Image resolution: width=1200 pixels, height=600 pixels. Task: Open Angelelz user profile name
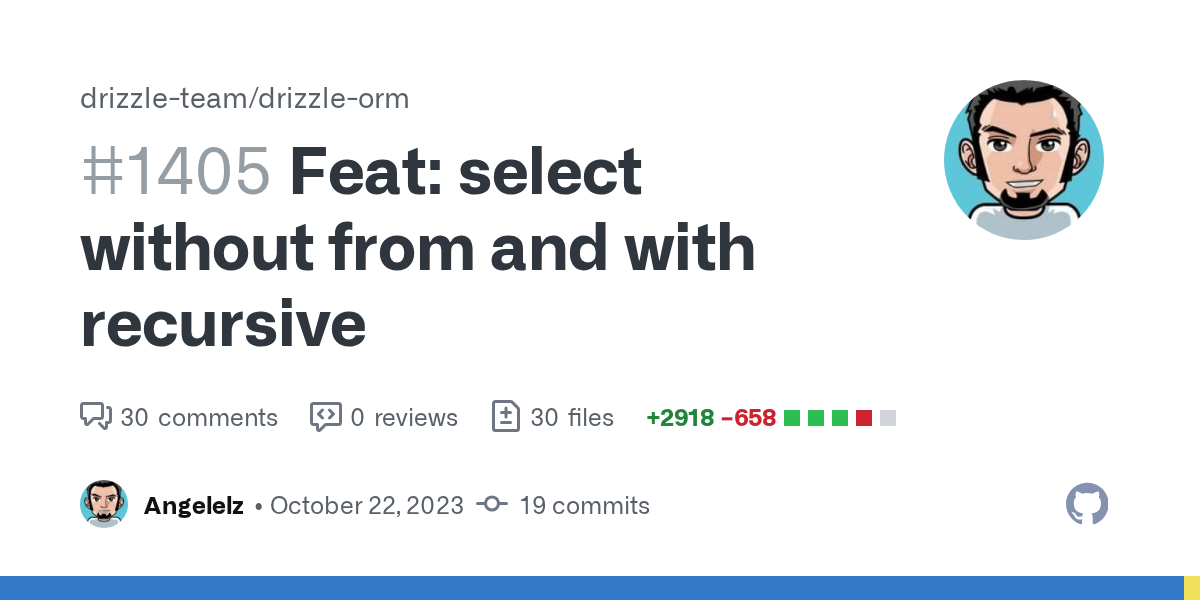[x=194, y=505]
